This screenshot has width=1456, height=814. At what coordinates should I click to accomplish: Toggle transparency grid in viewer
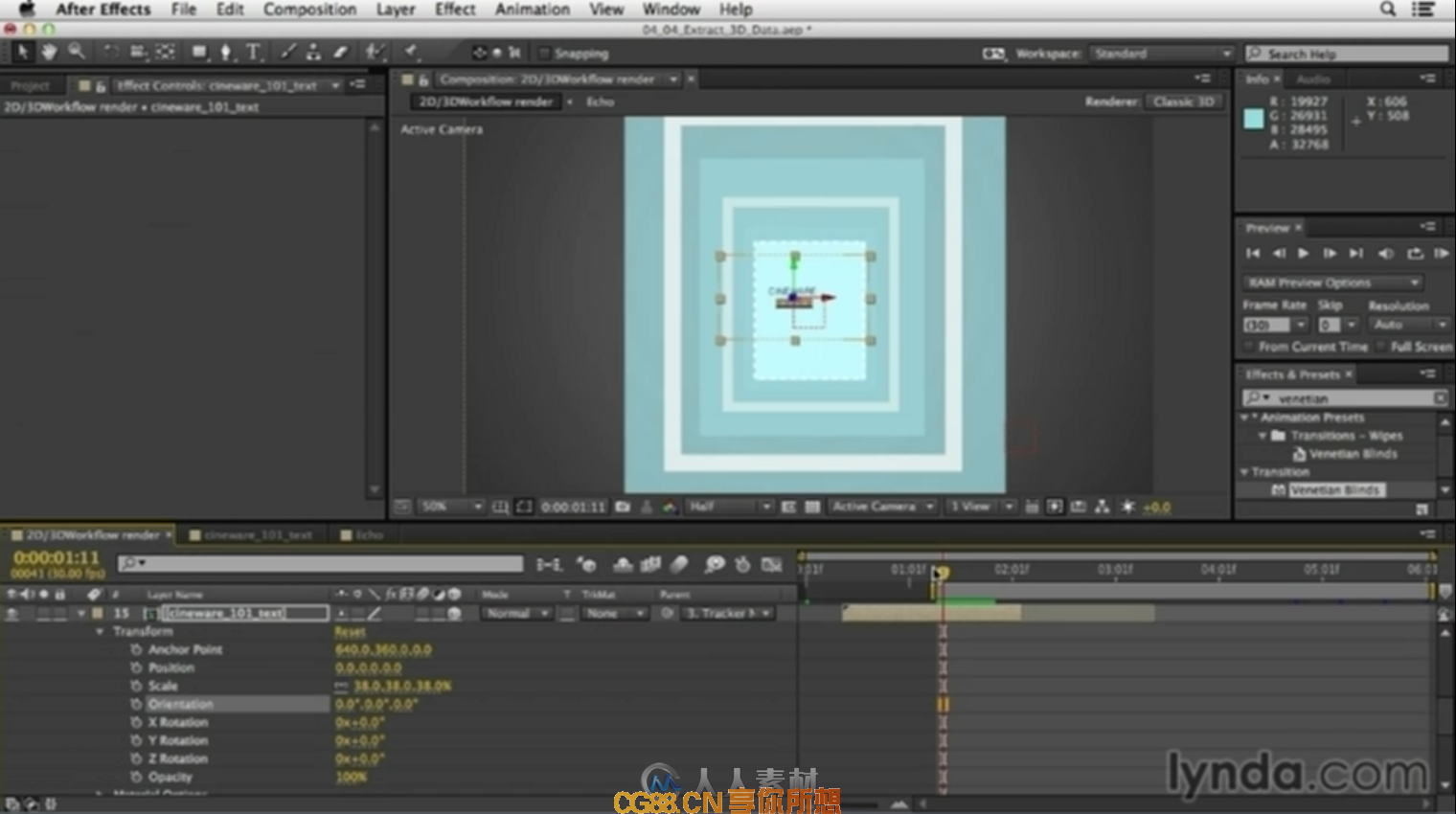coord(812,507)
